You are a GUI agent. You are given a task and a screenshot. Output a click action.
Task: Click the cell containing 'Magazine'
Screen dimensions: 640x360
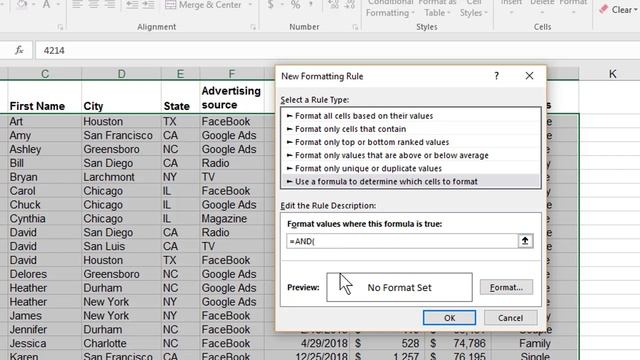(232, 219)
